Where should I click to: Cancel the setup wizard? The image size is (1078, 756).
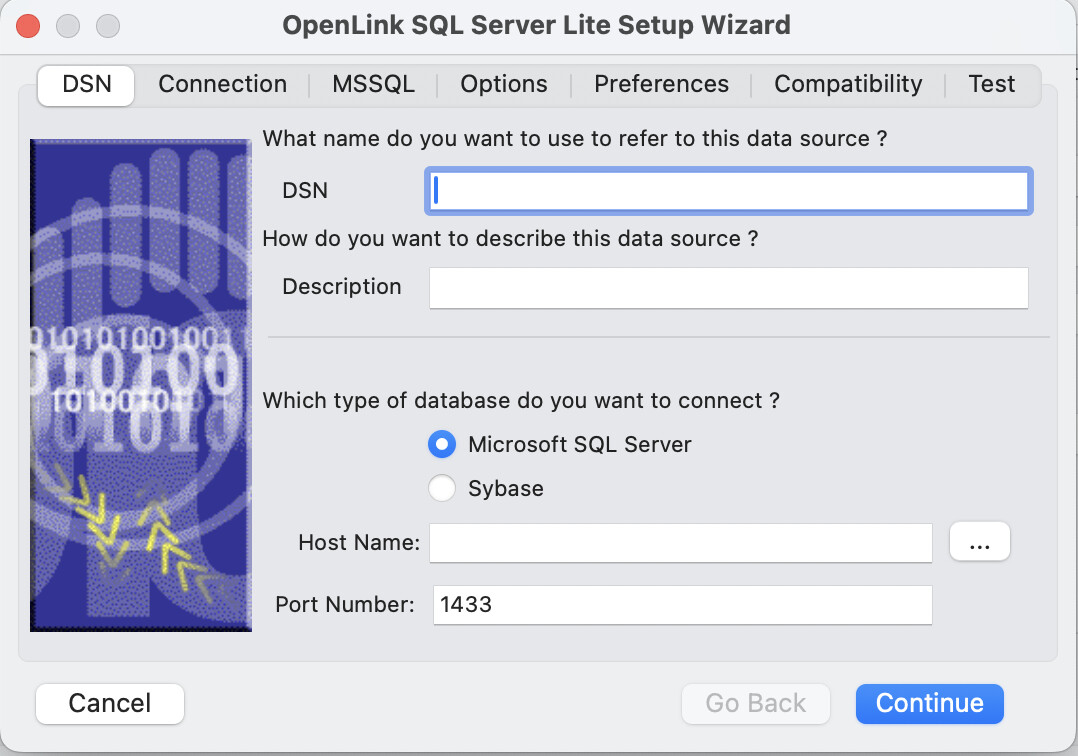110,703
